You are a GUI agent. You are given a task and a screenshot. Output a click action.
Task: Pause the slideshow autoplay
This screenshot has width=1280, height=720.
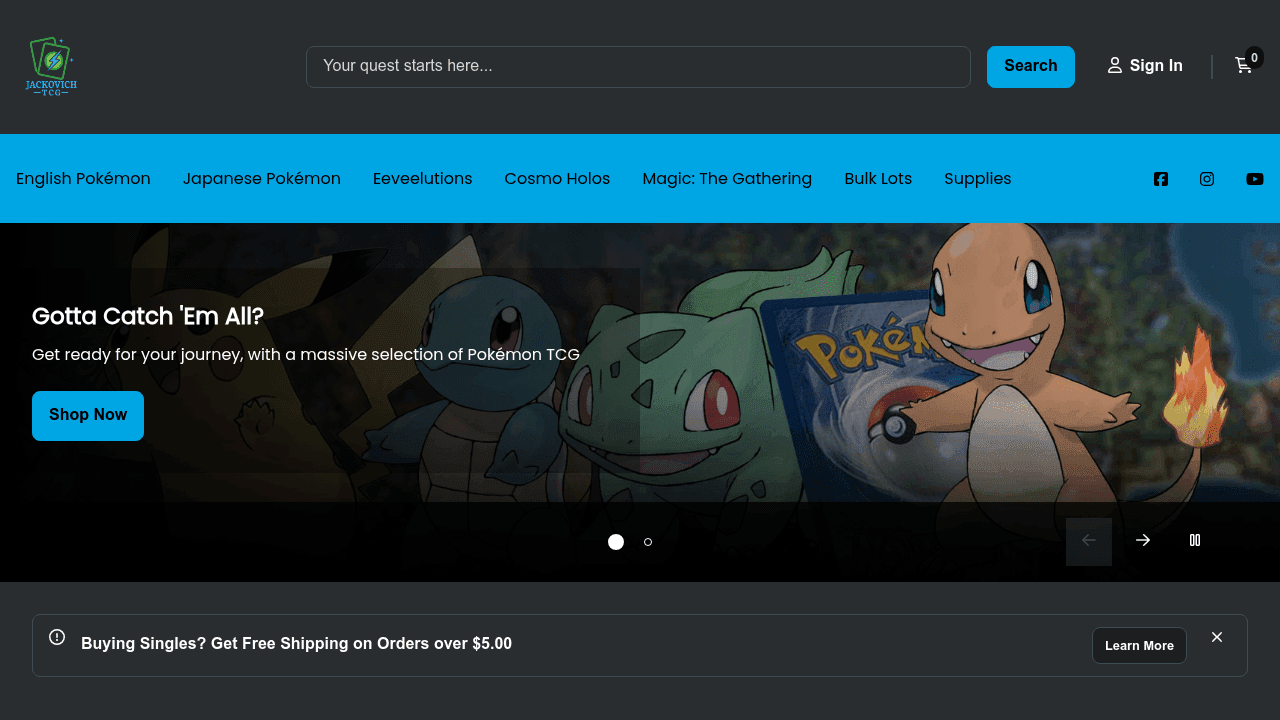(x=1195, y=541)
